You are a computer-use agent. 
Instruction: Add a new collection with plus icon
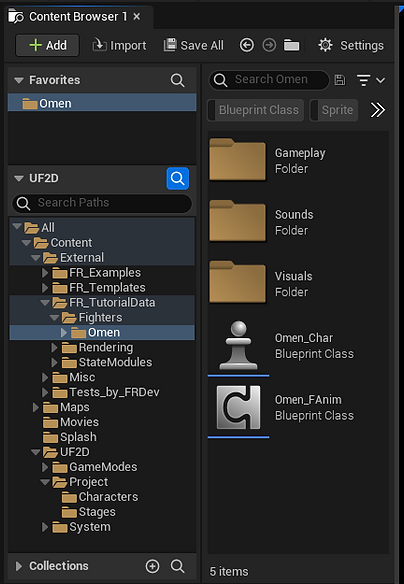[152, 566]
